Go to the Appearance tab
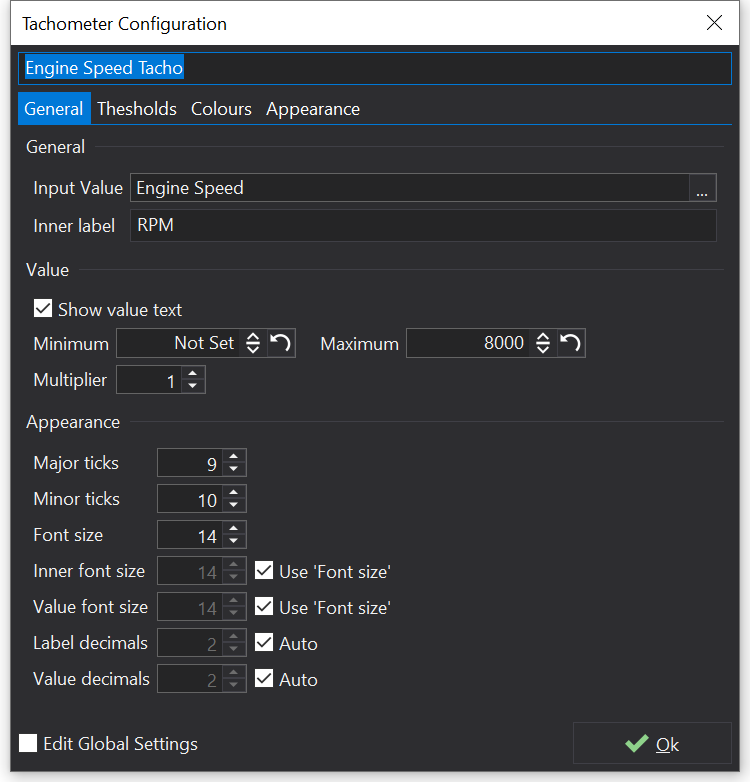The height and width of the screenshot is (782, 750). tap(312, 109)
